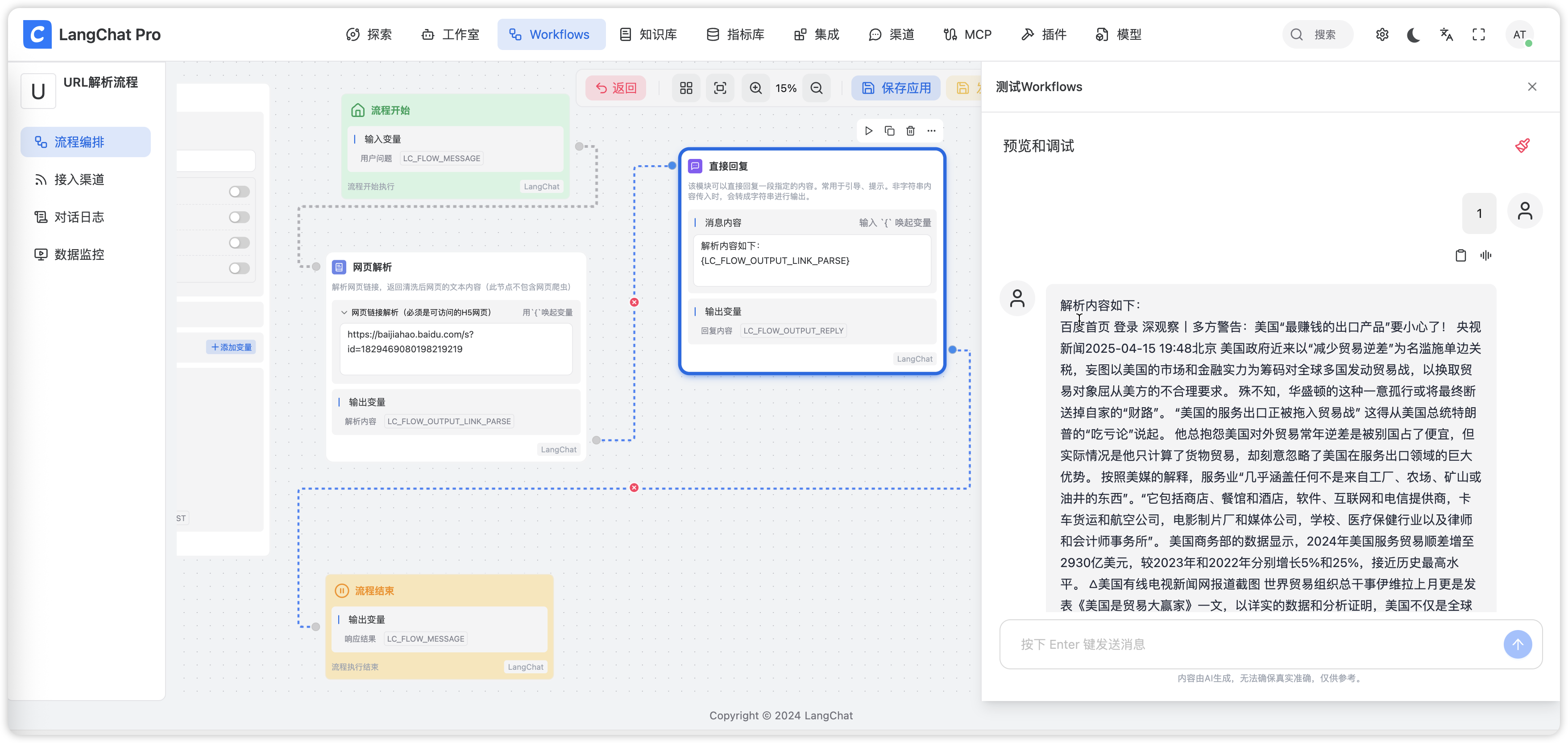Image resolution: width=1568 pixels, height=743 pixels.
Task: Run the selected node with the play icon
Action: pyautogui.click(x=869, y=131)
